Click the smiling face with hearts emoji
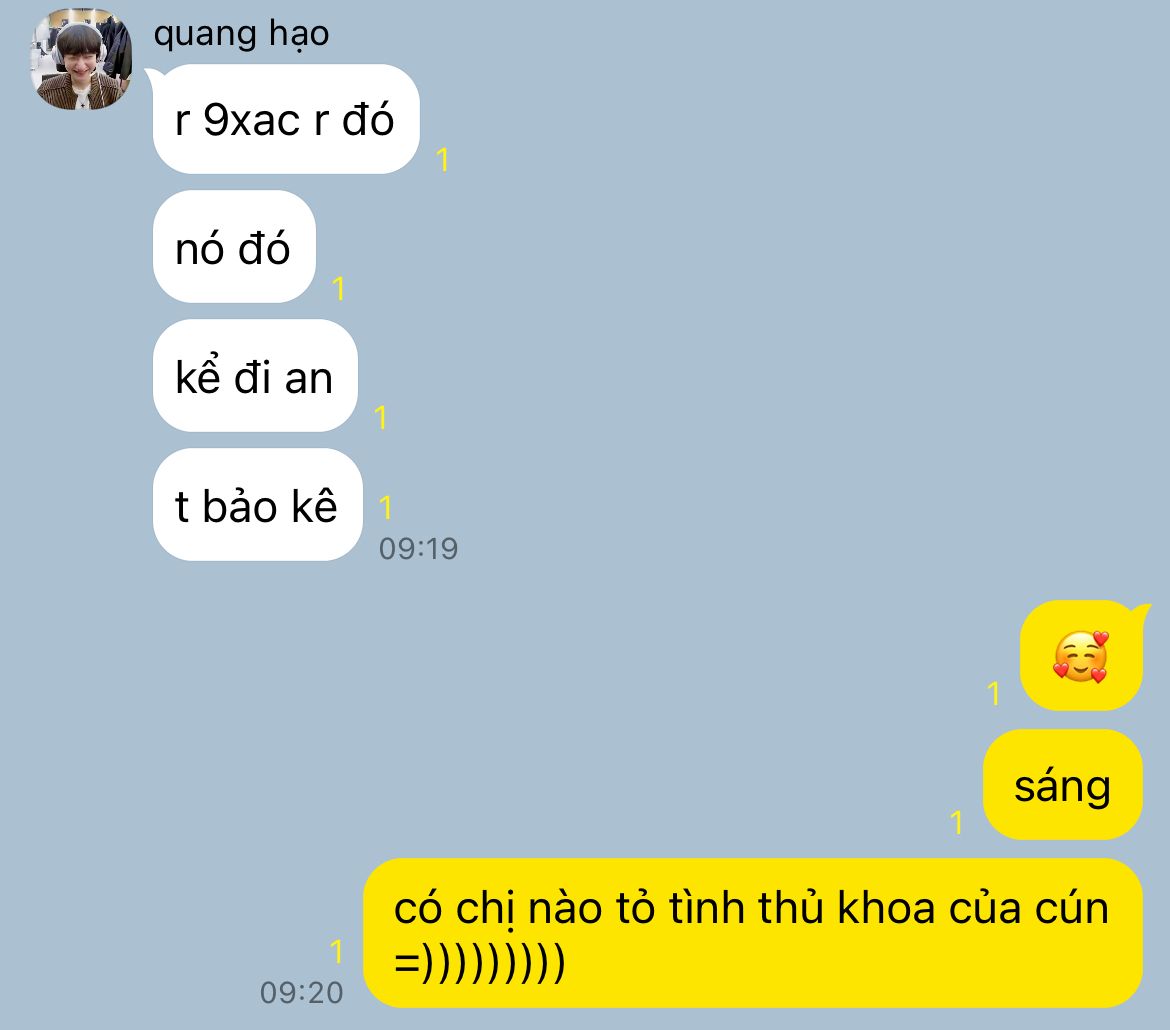The width and height of the screenshot is (1170, 1030). coord(1080,657)
